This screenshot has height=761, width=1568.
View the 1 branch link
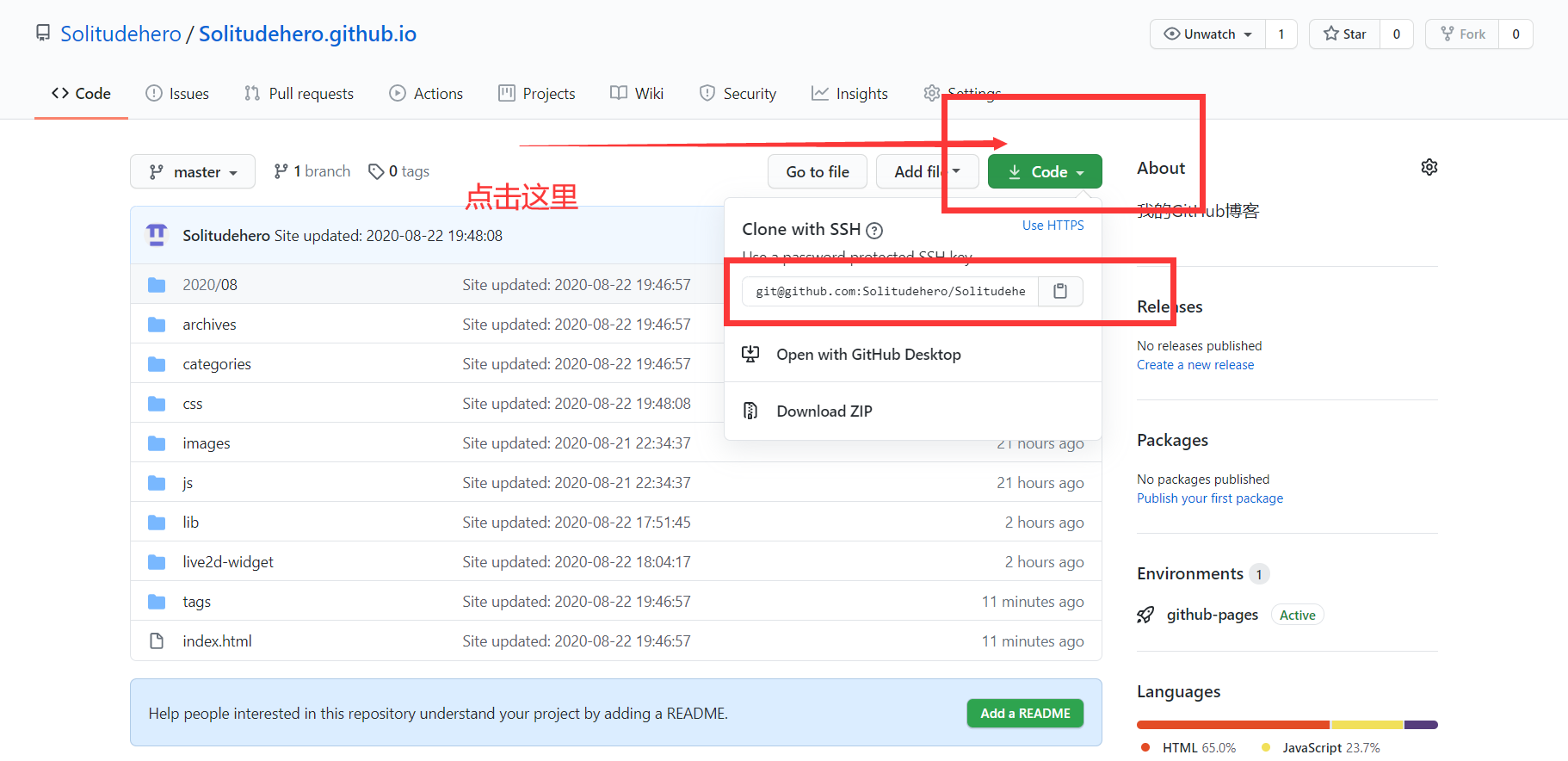[312, 171]
